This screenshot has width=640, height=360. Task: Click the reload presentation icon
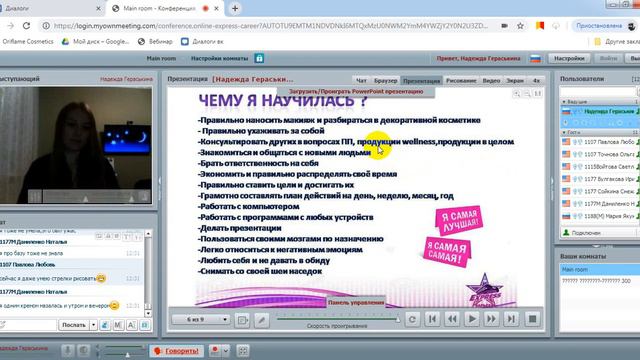412,319
